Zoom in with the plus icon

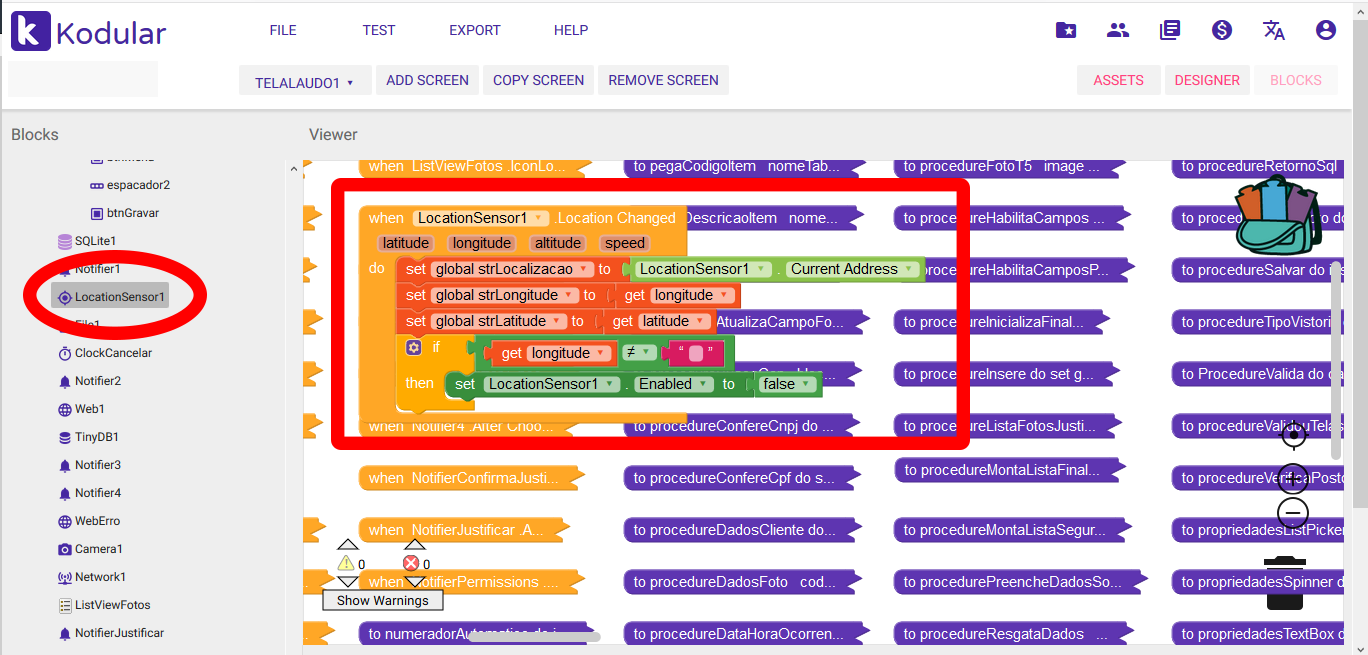click(1293, 478)
